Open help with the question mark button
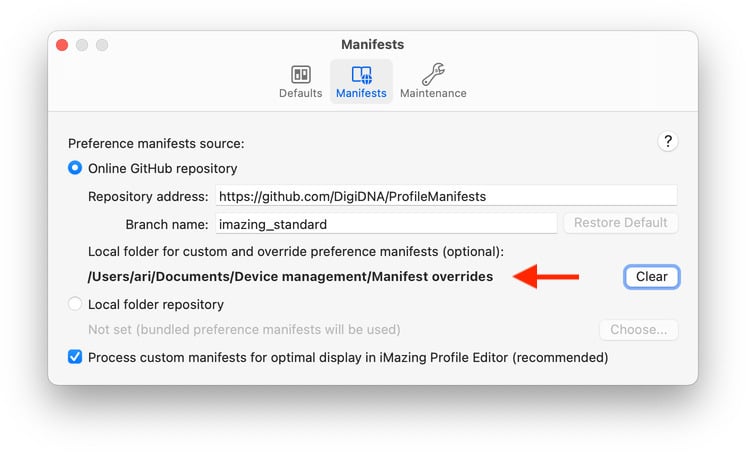This screenshot has width=746, height=452. click(x=668, y=142)
